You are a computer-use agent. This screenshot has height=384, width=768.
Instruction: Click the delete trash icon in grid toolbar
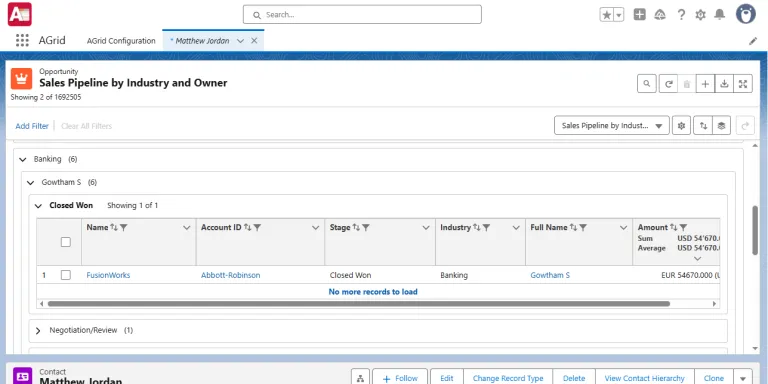[687, 84]
